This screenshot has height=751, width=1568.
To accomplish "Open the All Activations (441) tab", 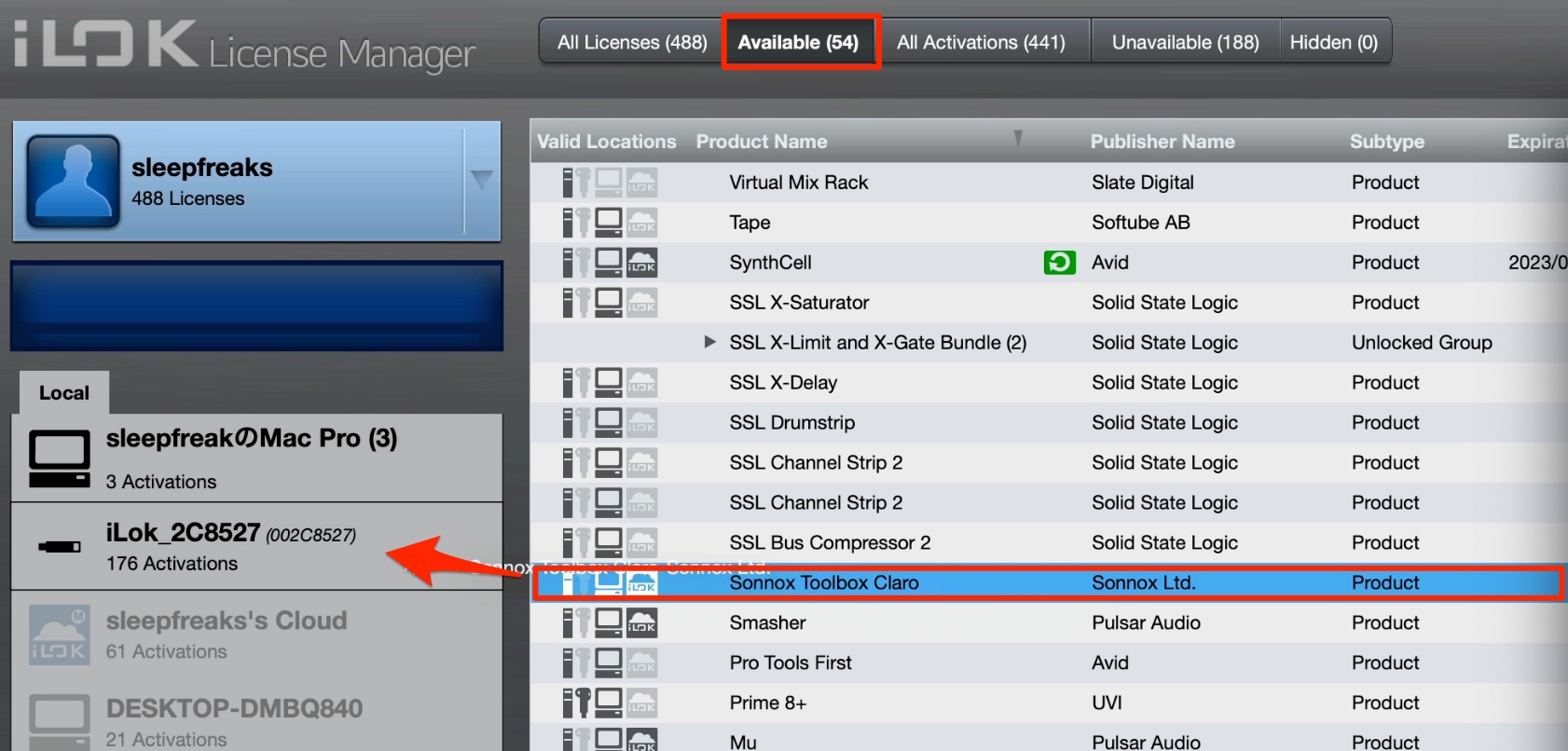I will (982, 42).
